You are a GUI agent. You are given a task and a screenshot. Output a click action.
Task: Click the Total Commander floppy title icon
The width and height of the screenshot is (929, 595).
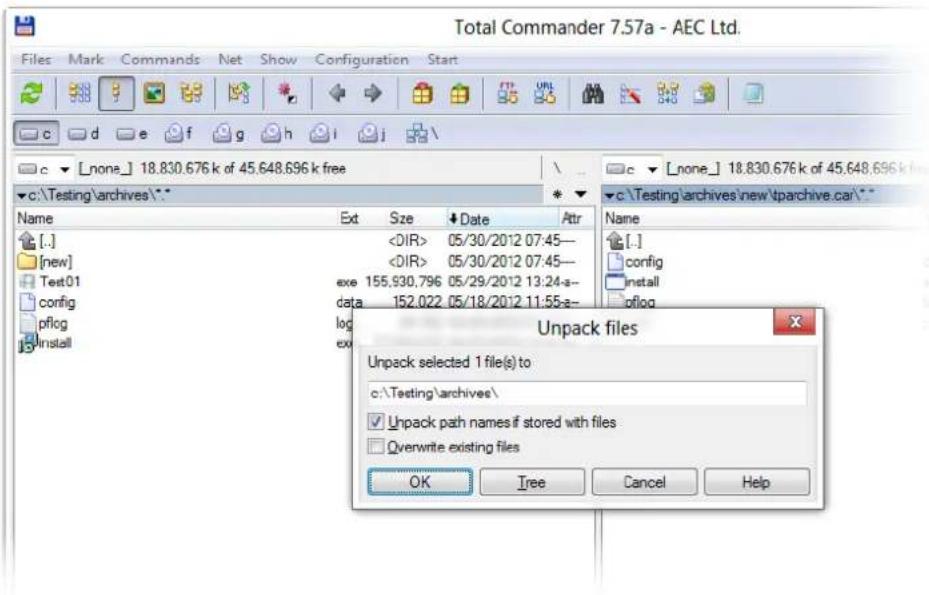pyautogui.click(x=25, y=26)
